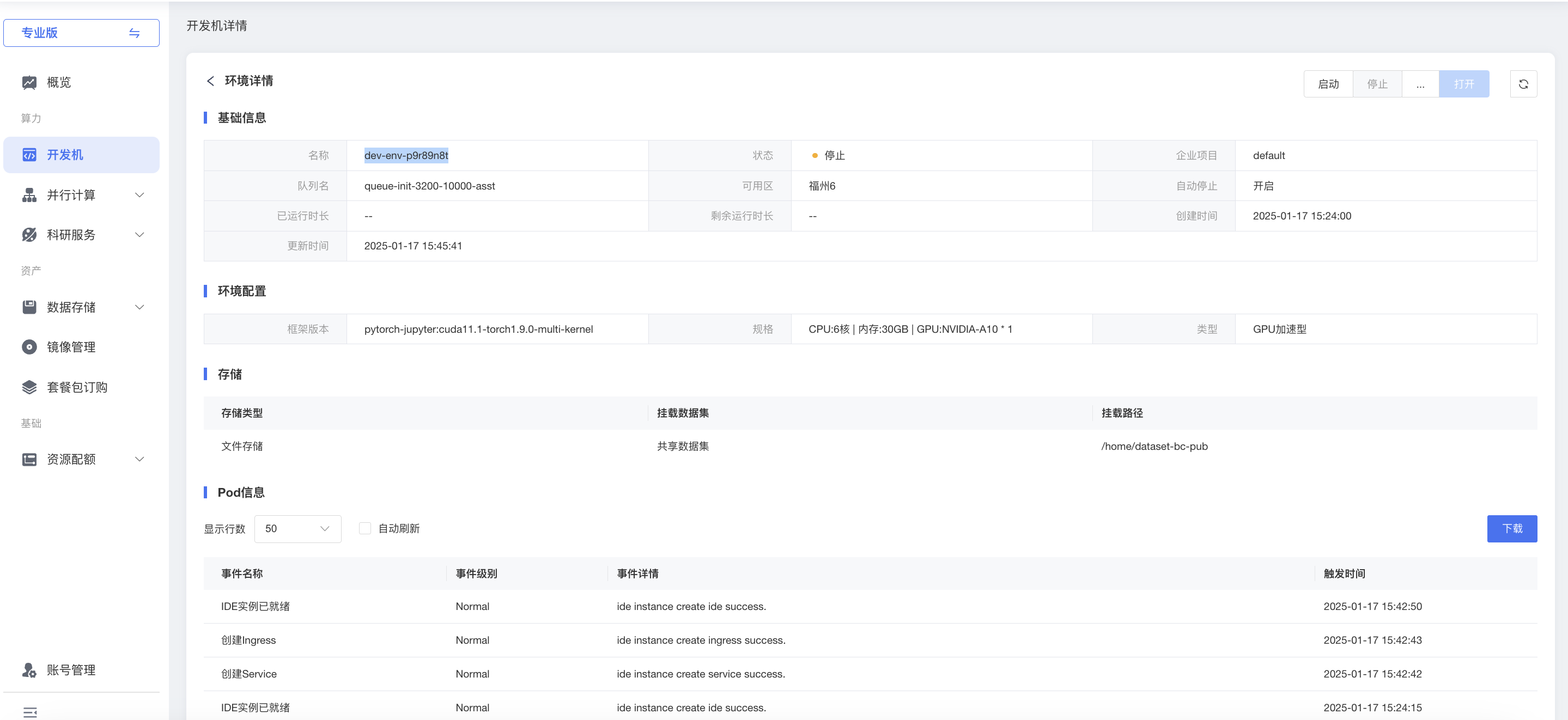Click the 文件存储 storage type cell

pos(242,446)
